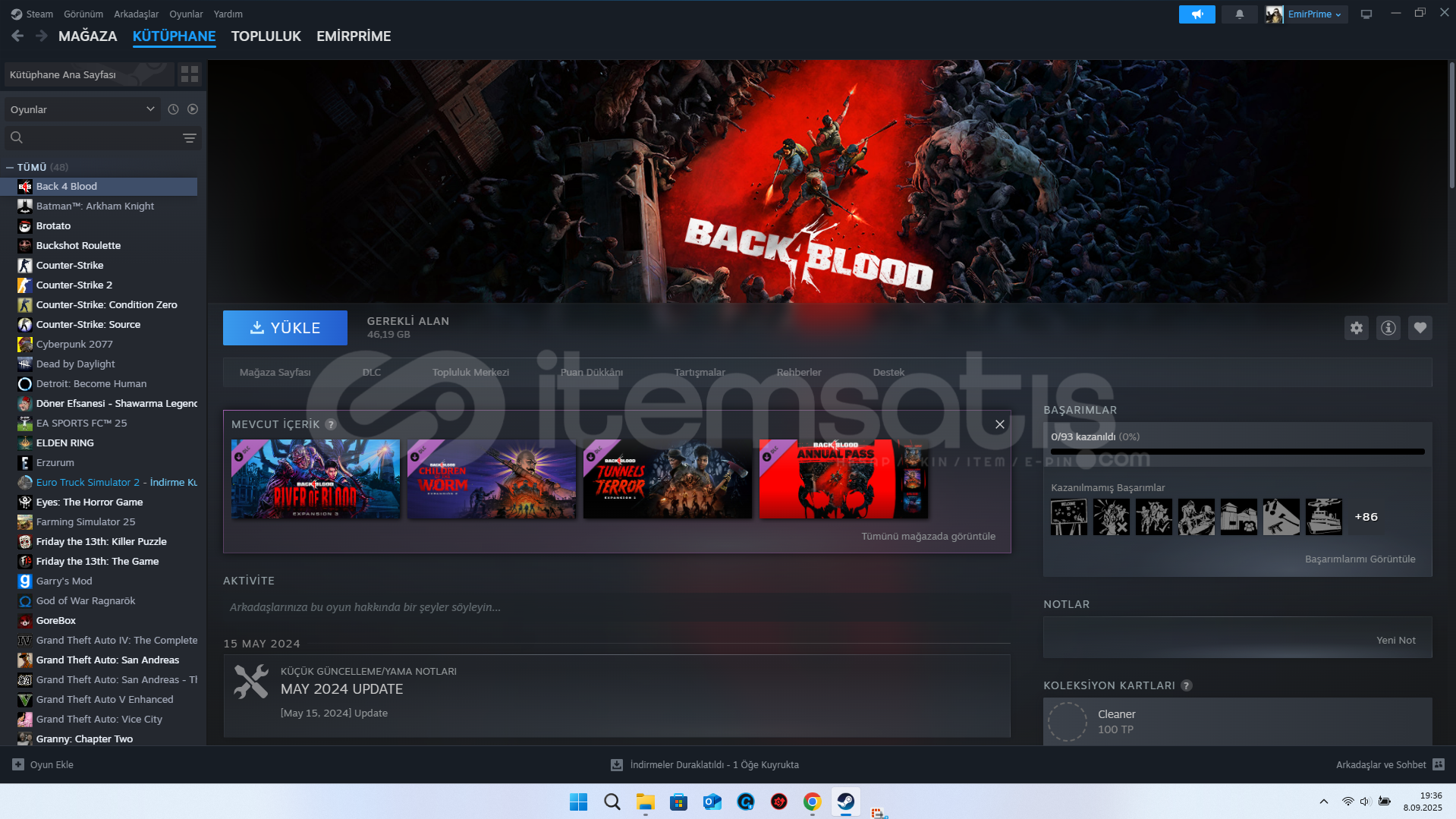Select Cyberpunk 2077 in library list
Image resolution: width=1456 pixels, height=819 pixels.
[x=100, y=344]
